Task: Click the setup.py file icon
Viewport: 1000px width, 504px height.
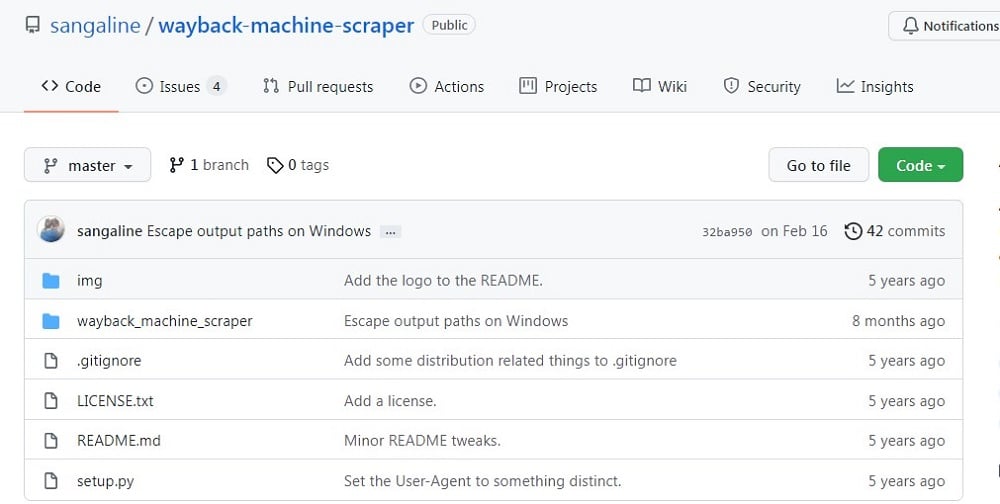Action: point(50,480)
